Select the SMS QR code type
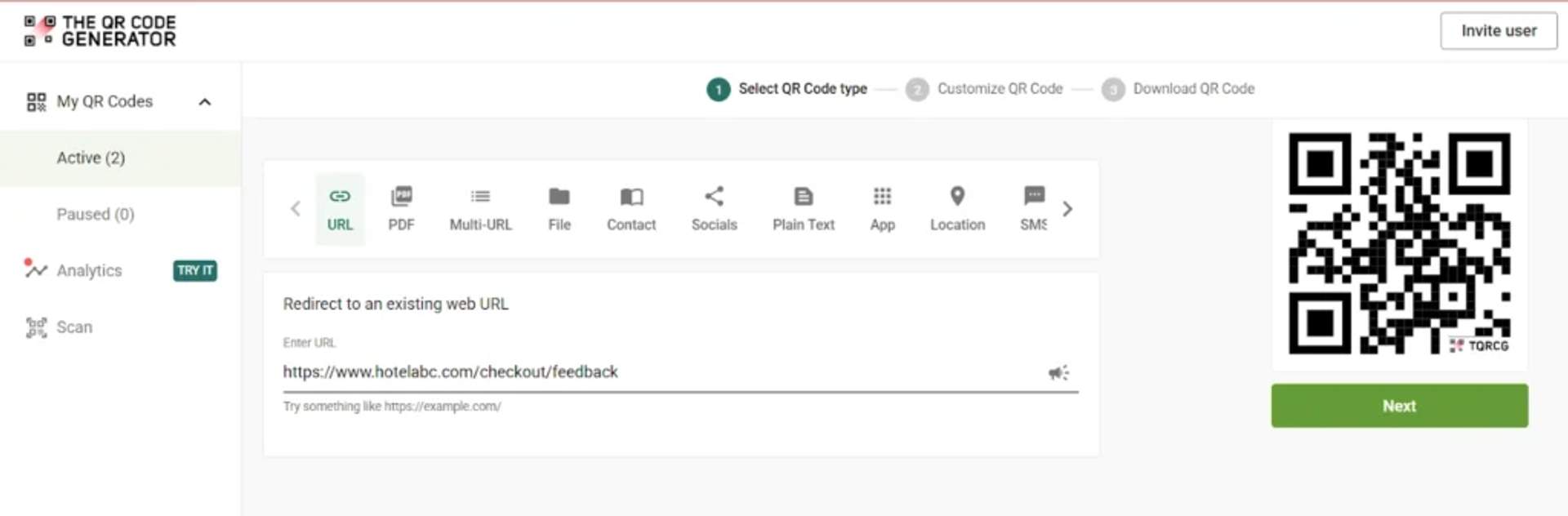 click(x=1033, y=210)
